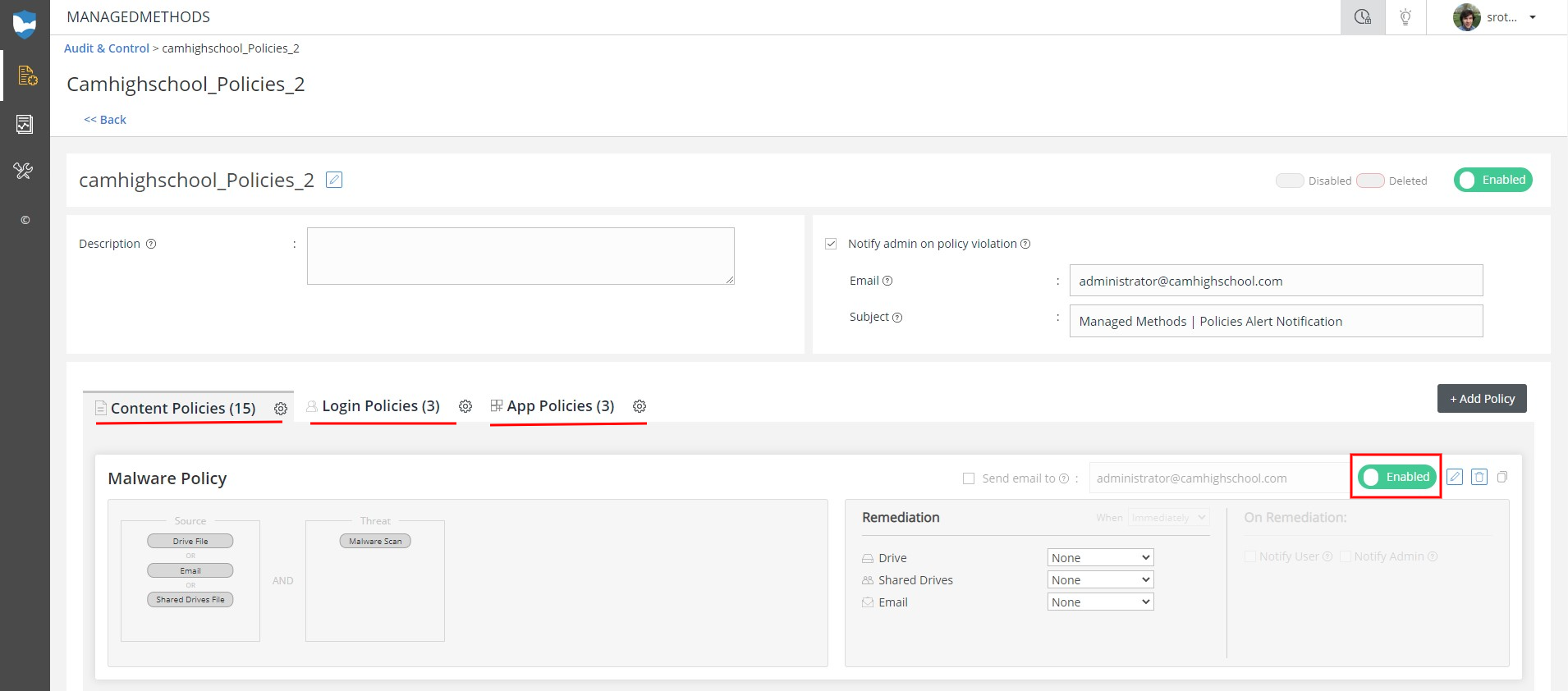Copy the Malware Policy using the duplicate icon
Screen dimensions: 1568x691
point(1502,477)
